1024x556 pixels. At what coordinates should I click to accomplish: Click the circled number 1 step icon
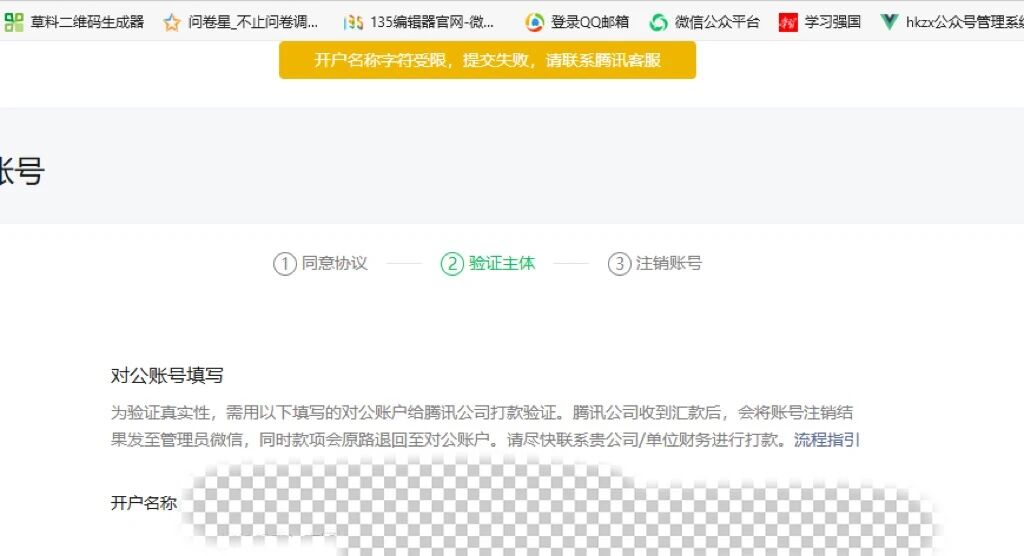pos(285,264)
